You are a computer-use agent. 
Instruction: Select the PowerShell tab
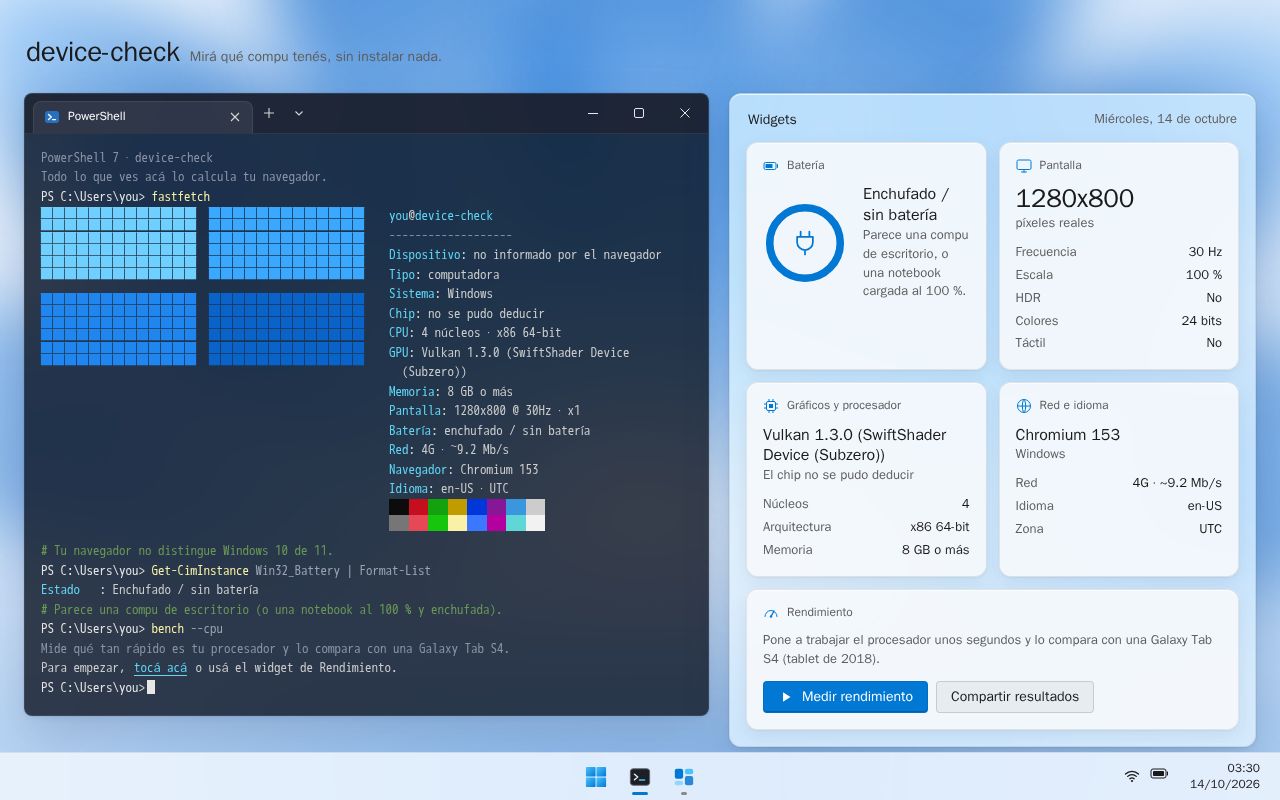pyautogui.click(x=143, y=117)
